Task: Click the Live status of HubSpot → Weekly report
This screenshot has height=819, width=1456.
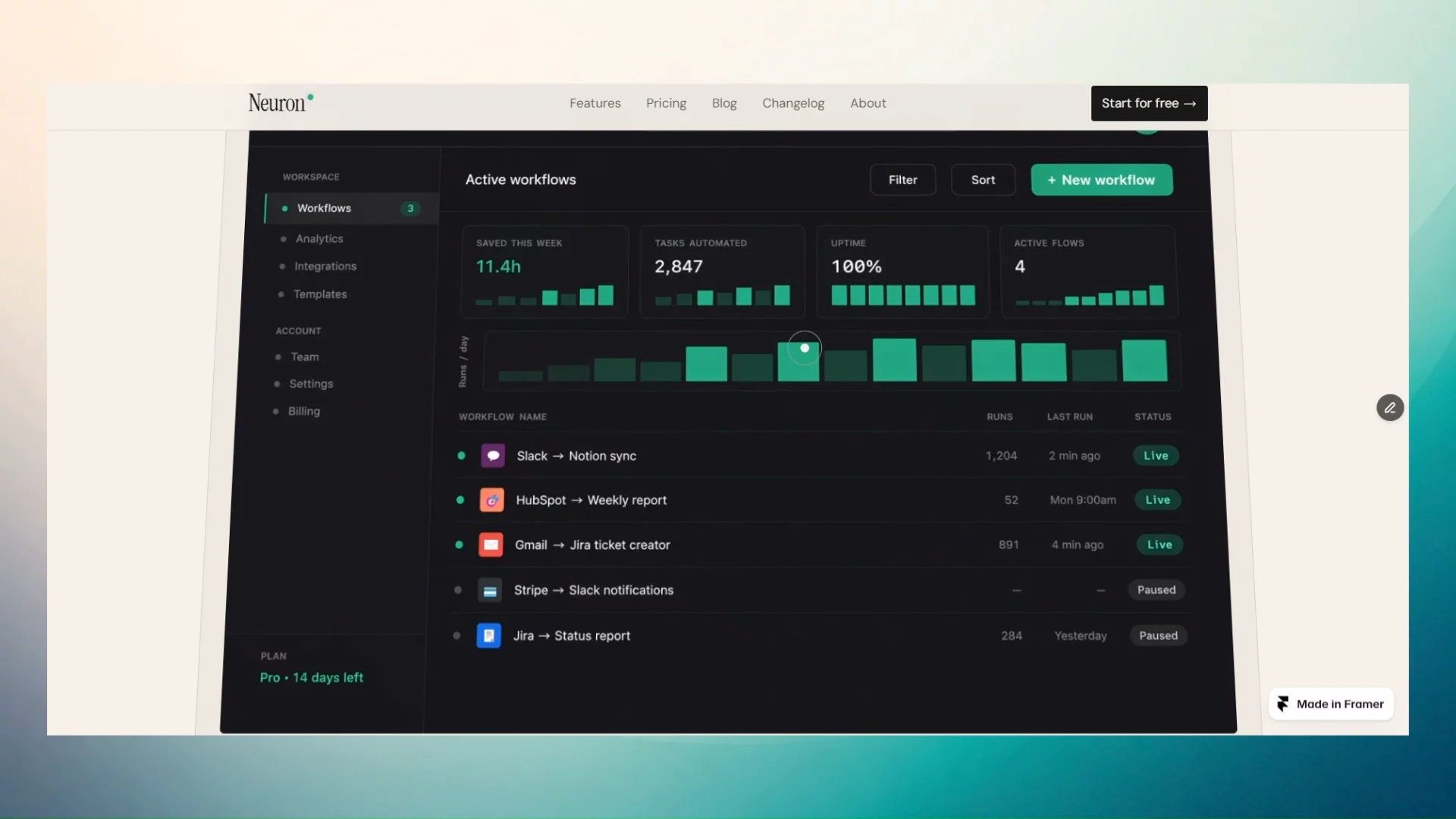Action: (1157, 500)
